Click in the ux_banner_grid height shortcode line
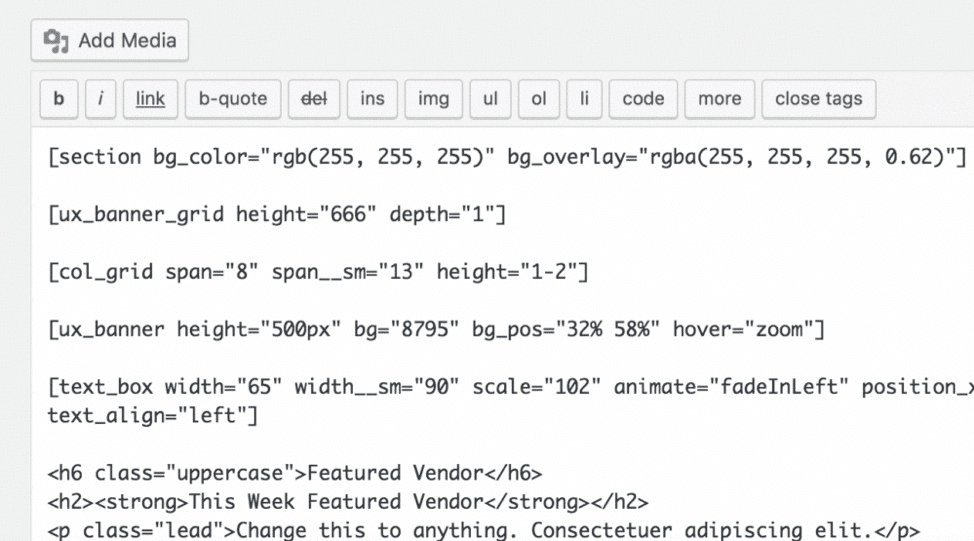Screen dimensions: 974x541 coord(277,215)
